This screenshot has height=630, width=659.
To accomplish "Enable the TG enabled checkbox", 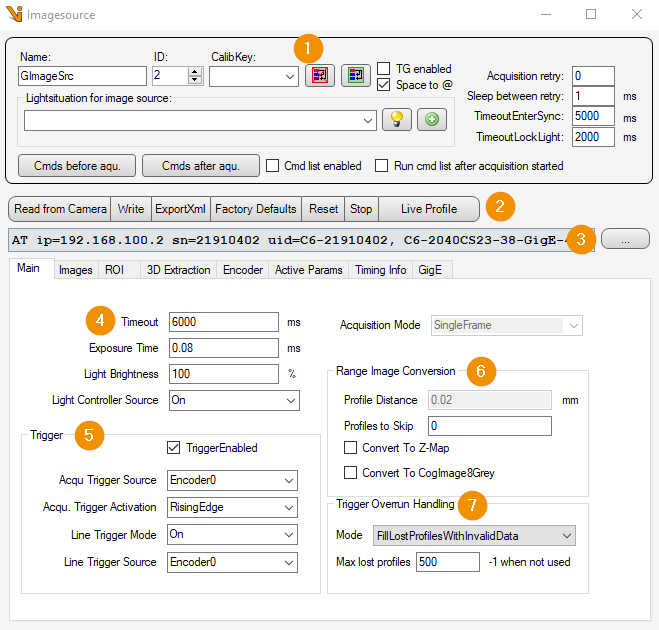I will point(383,68).
